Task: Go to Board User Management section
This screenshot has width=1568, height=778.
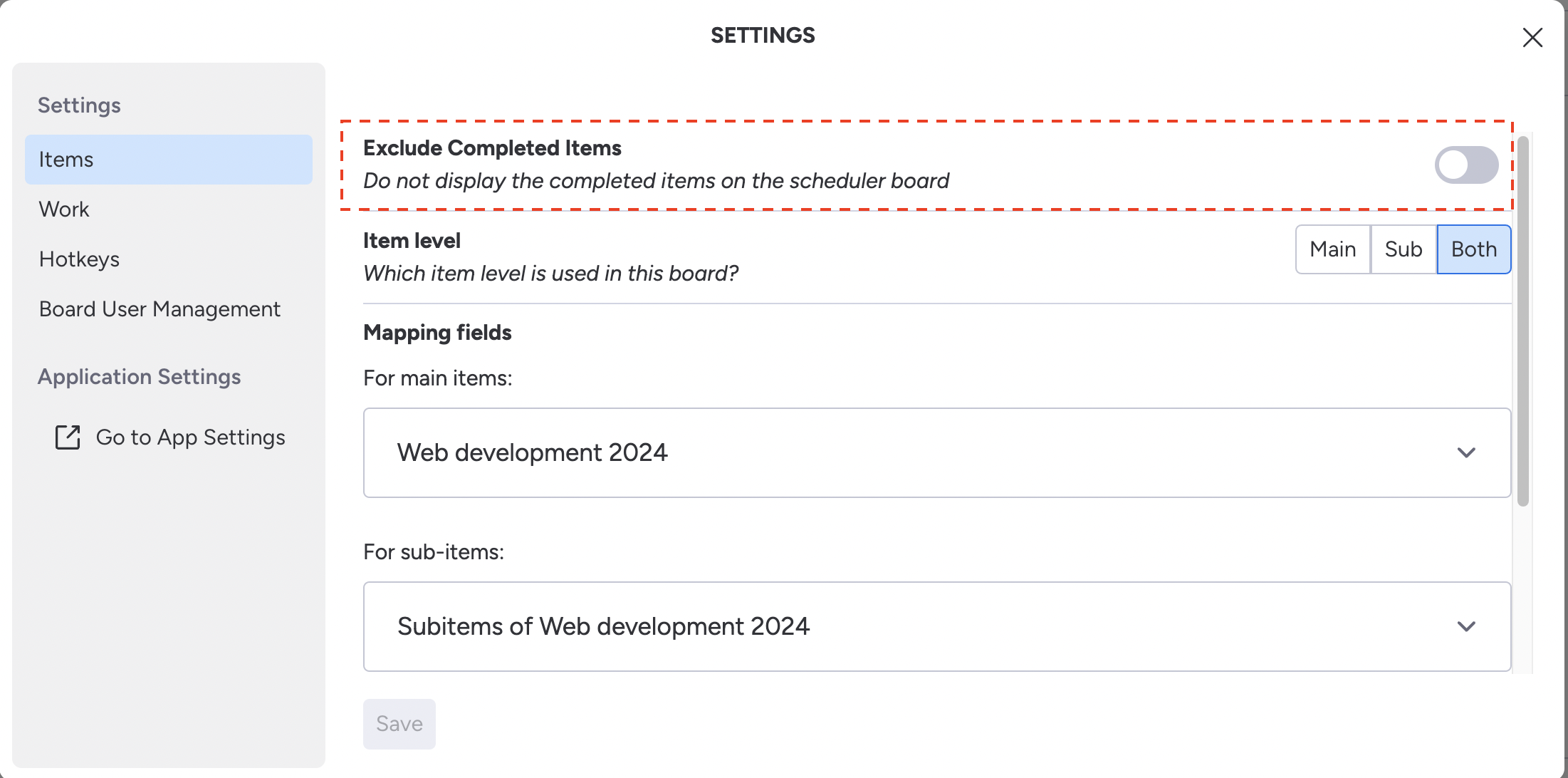Action: point(160,309)
